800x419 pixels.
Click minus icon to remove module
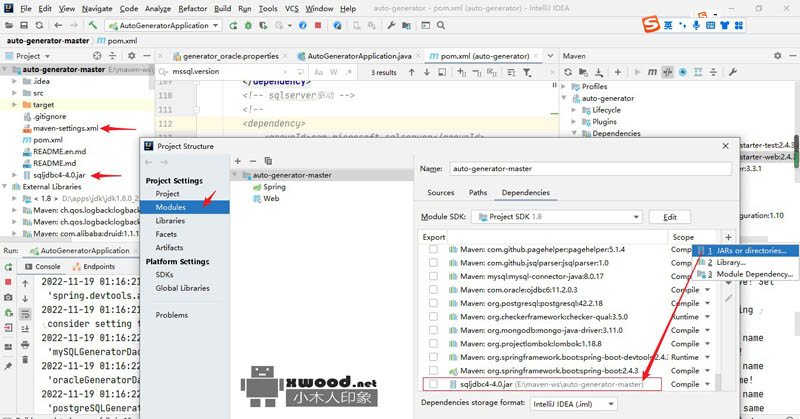pyautogui.click(x=253, y=161)
